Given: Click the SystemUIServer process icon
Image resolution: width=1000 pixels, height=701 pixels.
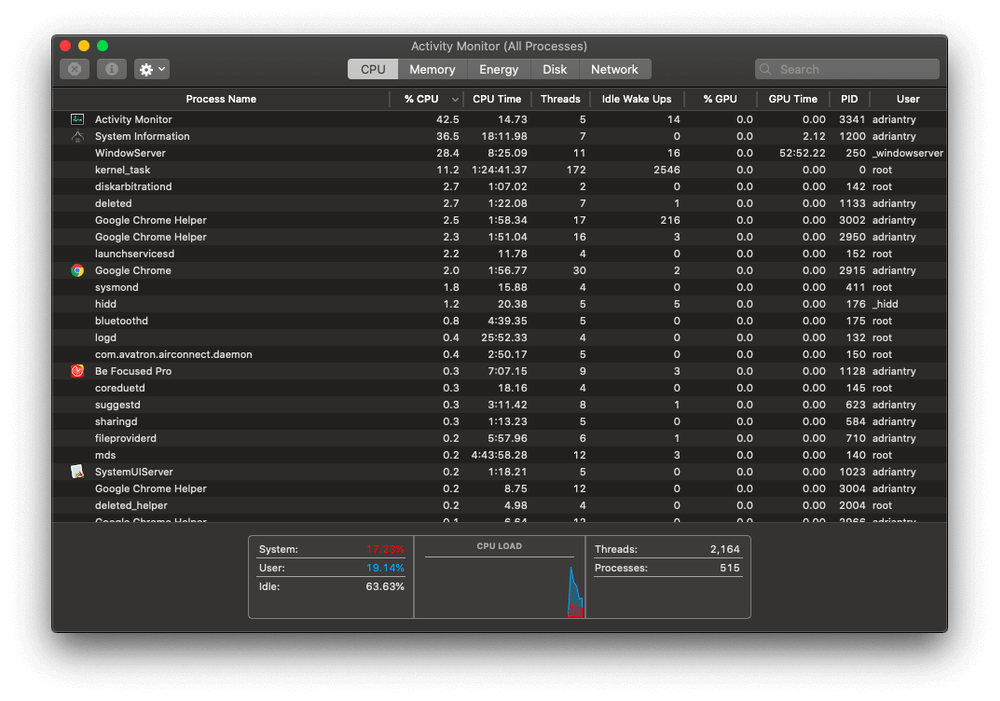Looking at the screenshot, I should (x=77, y=472).
